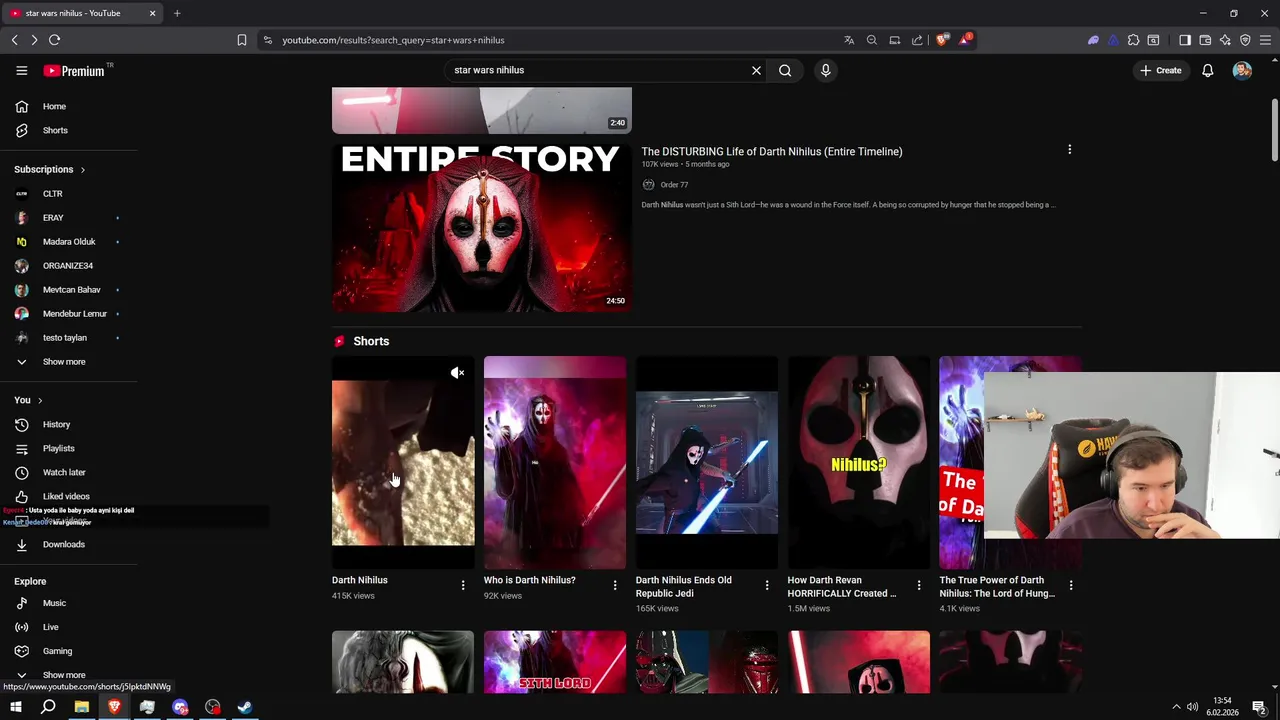Run search with the magnifier button

(x=785, y=70)
